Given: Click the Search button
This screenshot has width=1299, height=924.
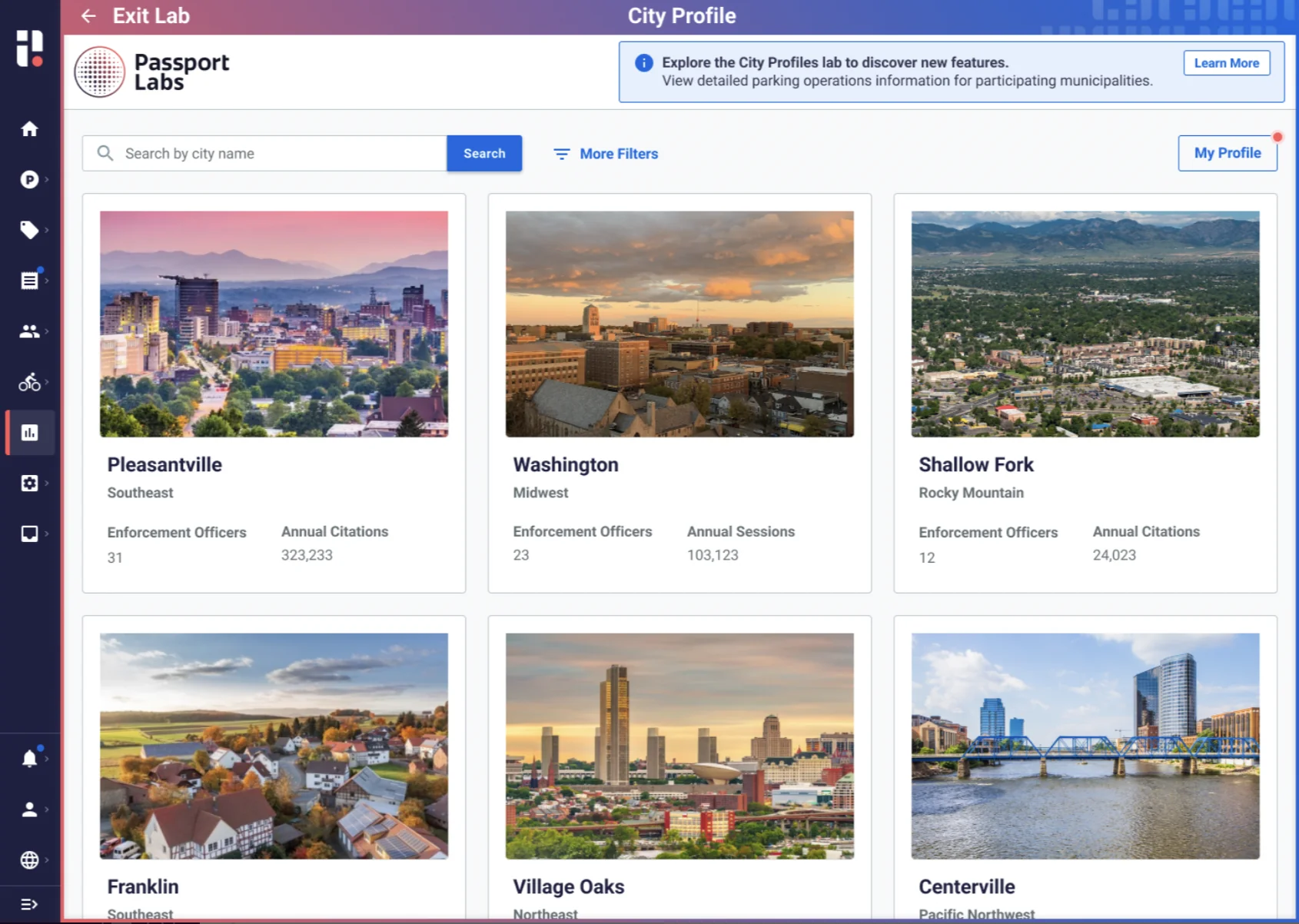Looking at the screenshot, I should [484, 154].
